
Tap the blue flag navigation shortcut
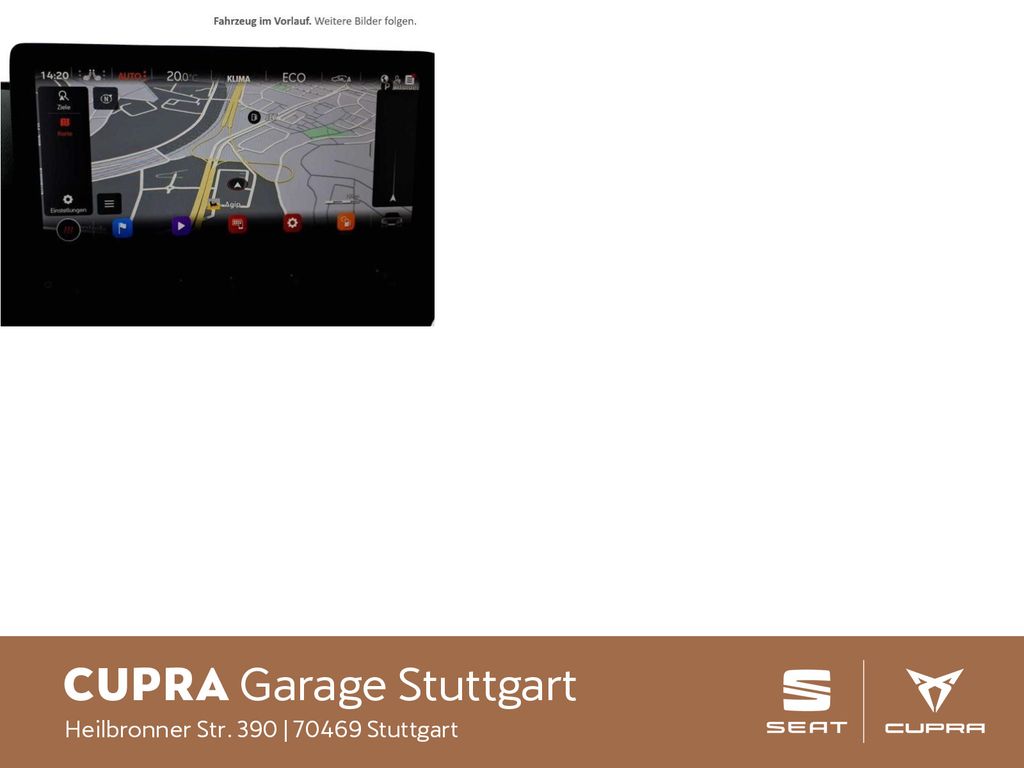click(122, 227)
